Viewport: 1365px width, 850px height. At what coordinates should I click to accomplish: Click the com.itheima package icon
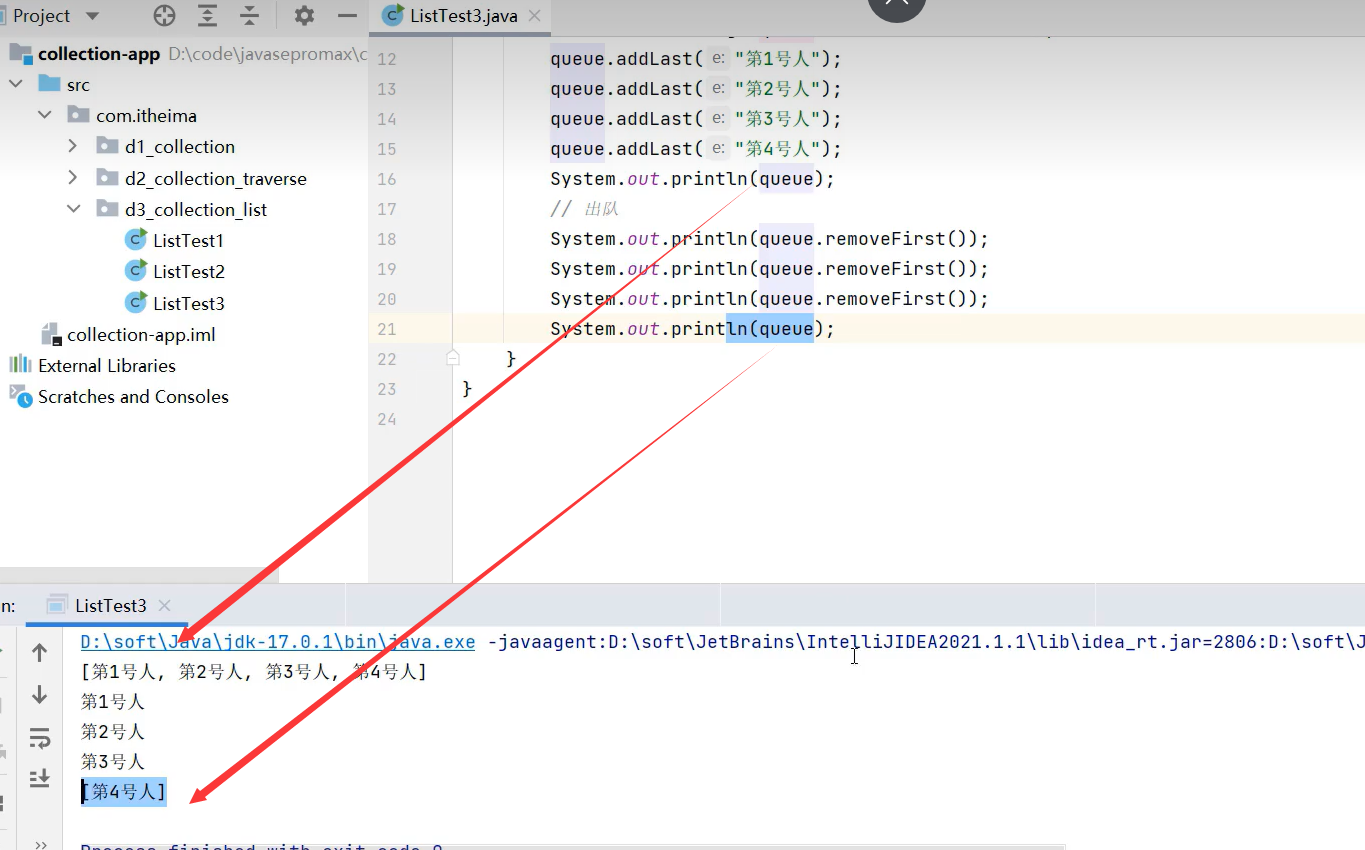pyautogui.click(x=78, y=115)
